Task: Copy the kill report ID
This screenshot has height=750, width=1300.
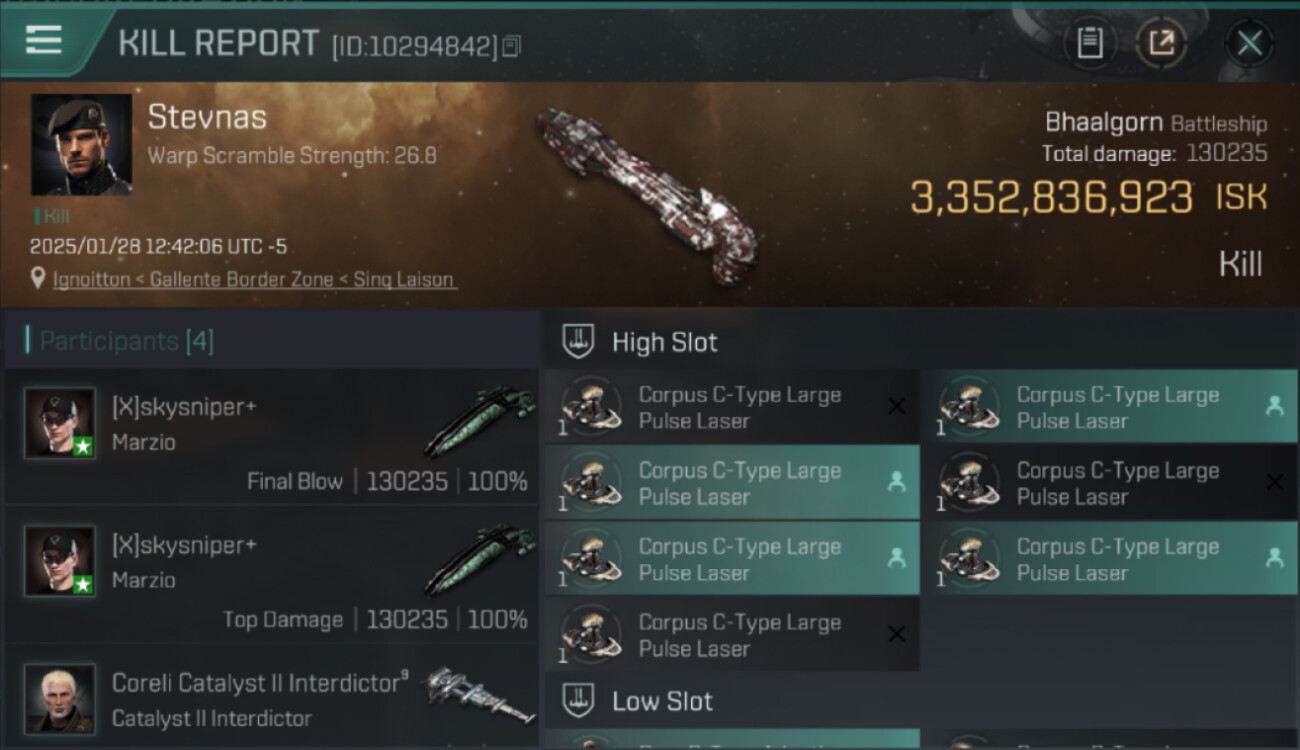Action: 511,46
